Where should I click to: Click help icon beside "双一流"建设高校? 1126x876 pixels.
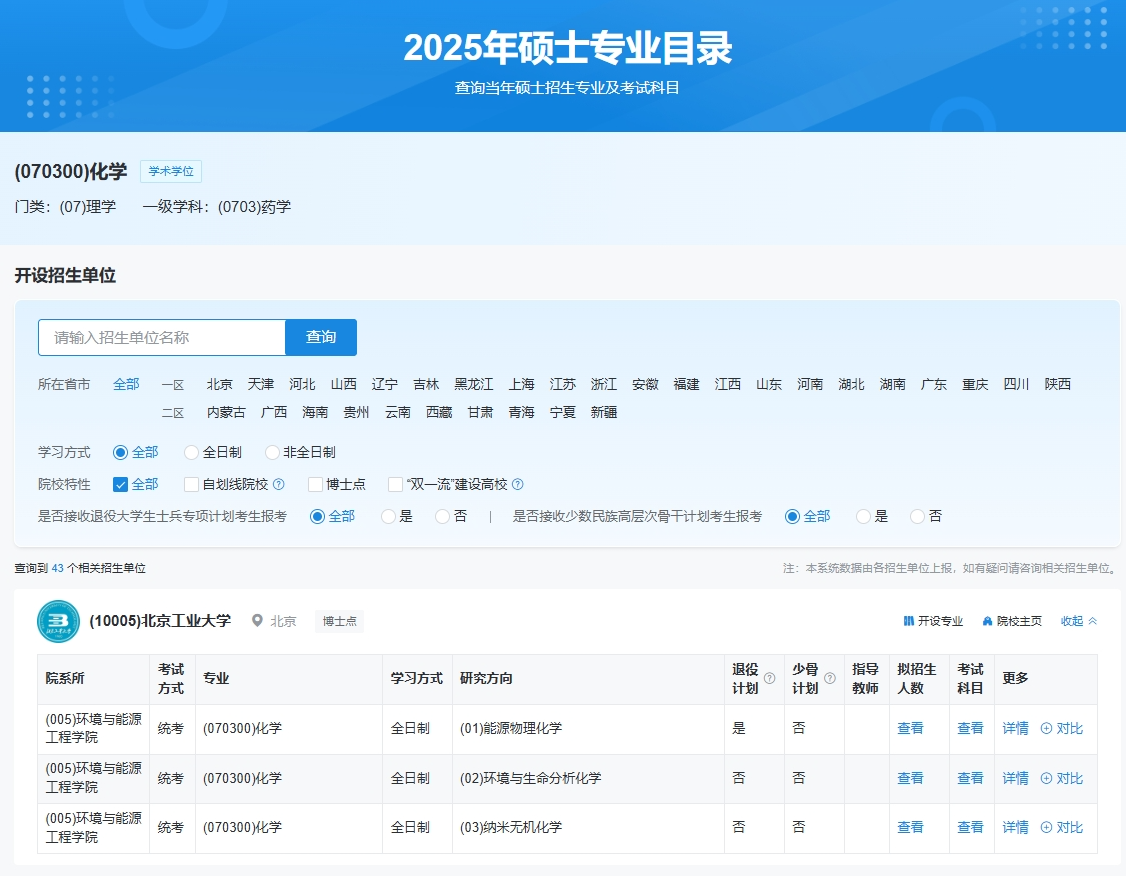[518, 484]
